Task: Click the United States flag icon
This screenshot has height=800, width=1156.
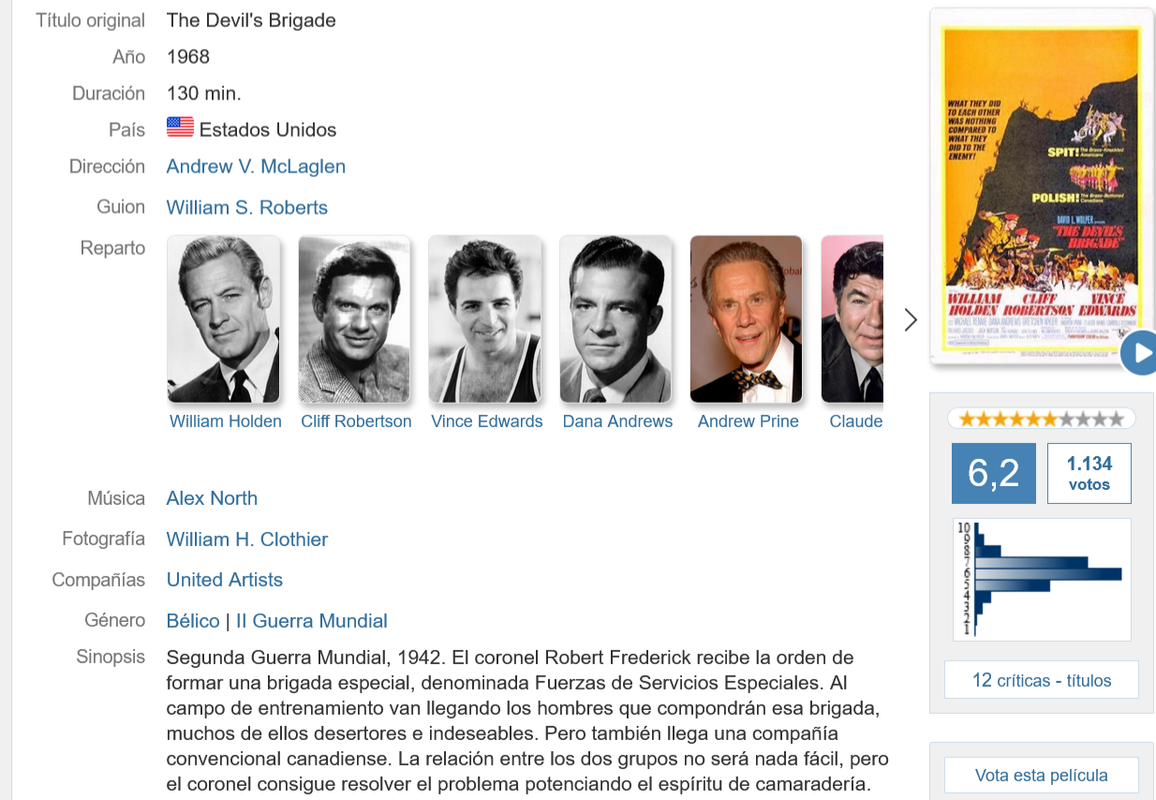Action: 180,127
